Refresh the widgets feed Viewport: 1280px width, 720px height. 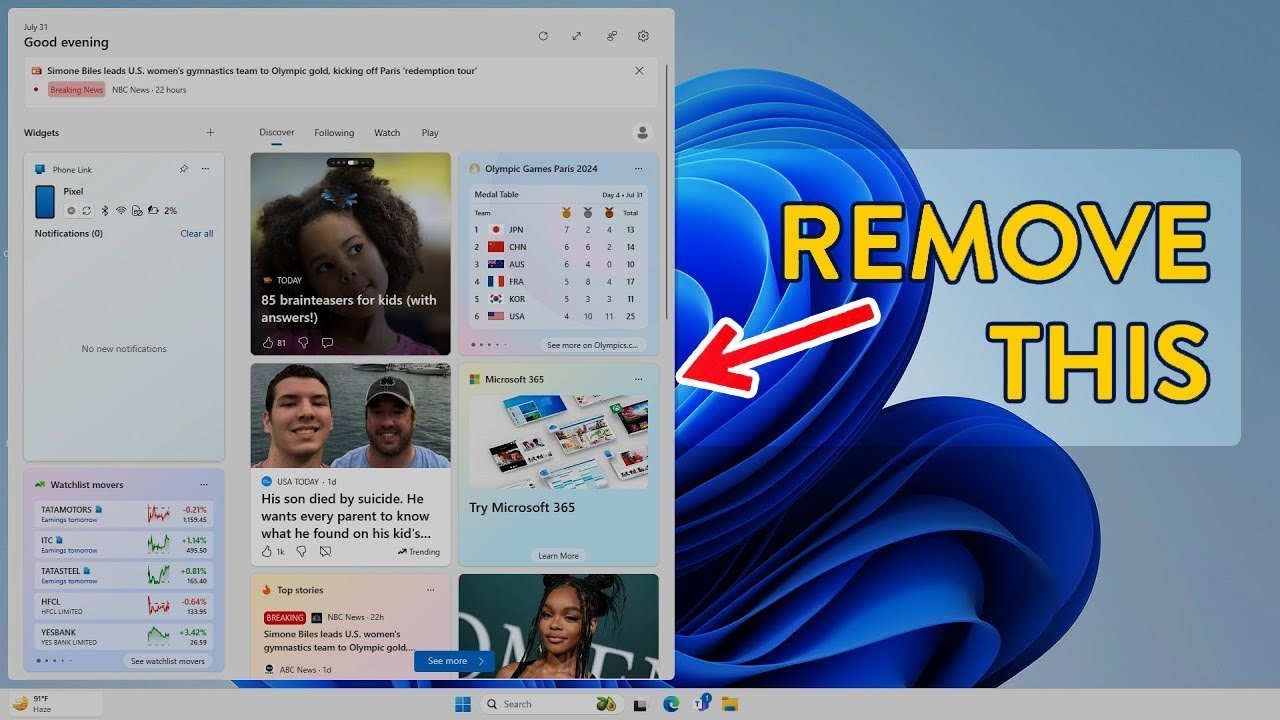543,36
